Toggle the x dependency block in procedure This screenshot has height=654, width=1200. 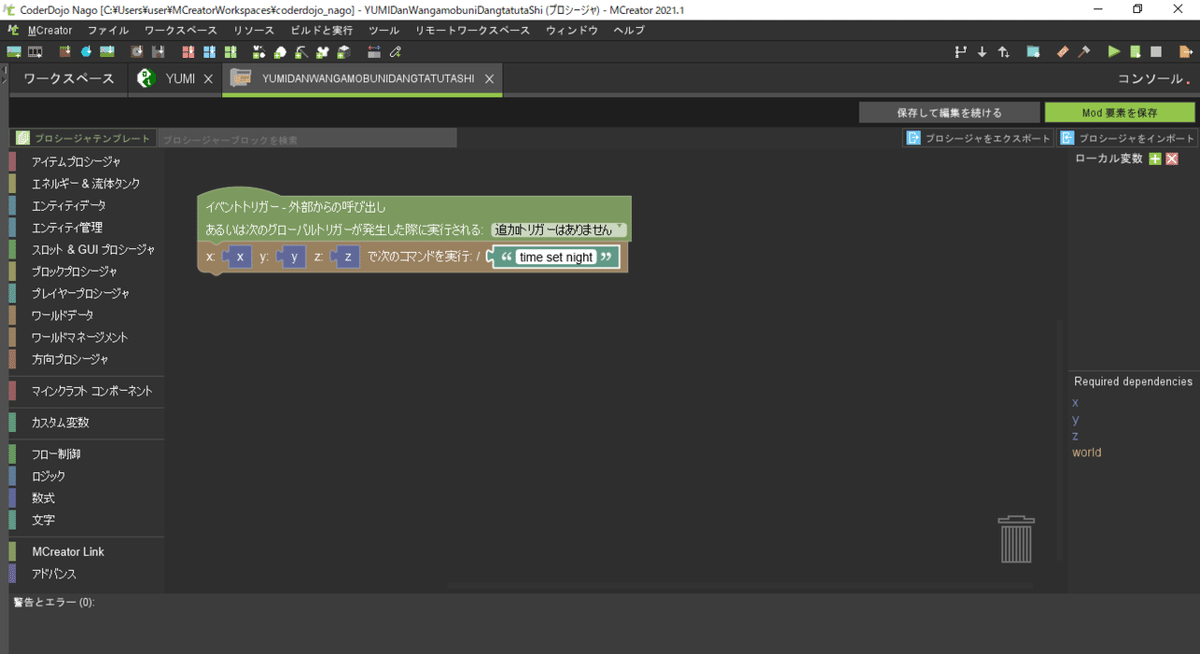[x=238, y=256]
